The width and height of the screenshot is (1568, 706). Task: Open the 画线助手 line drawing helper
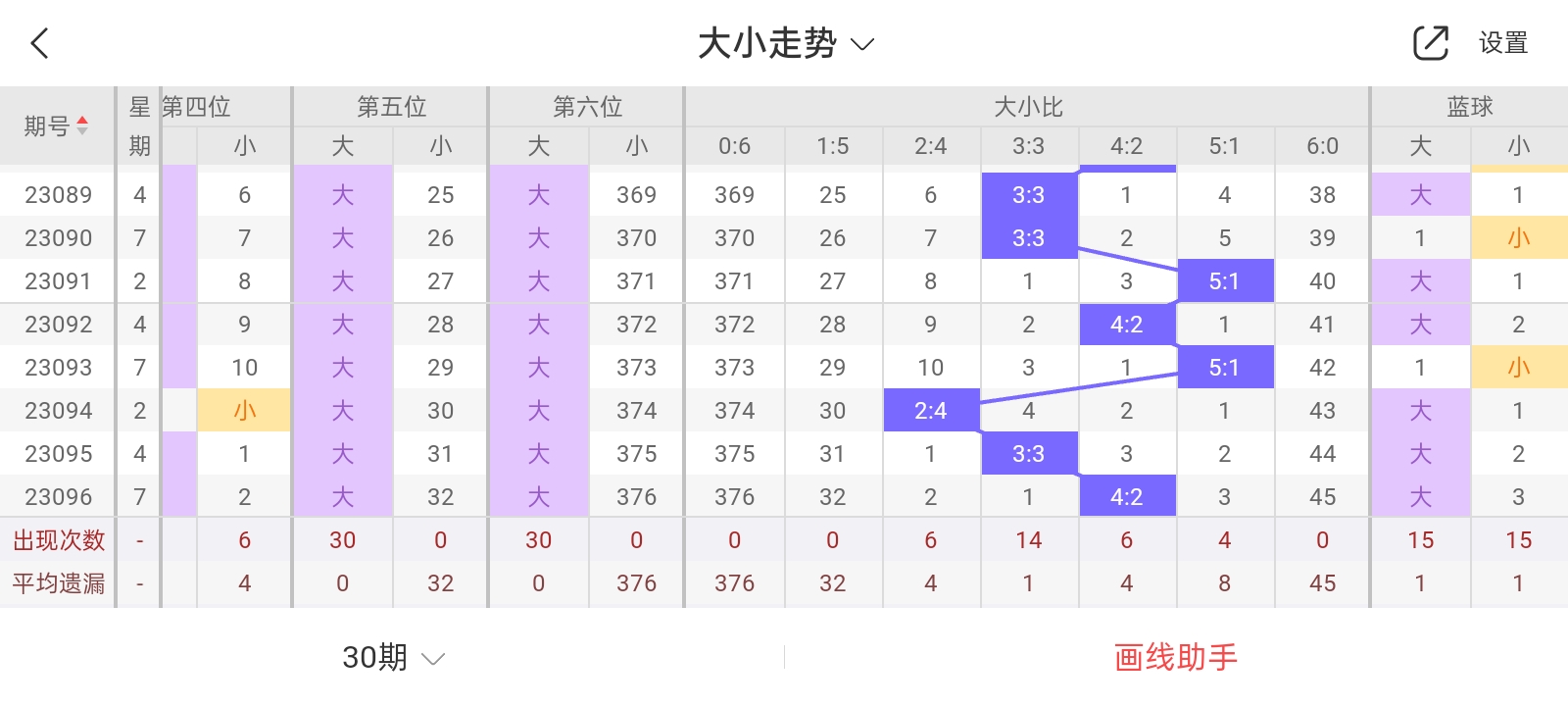tap(1176, 657)
